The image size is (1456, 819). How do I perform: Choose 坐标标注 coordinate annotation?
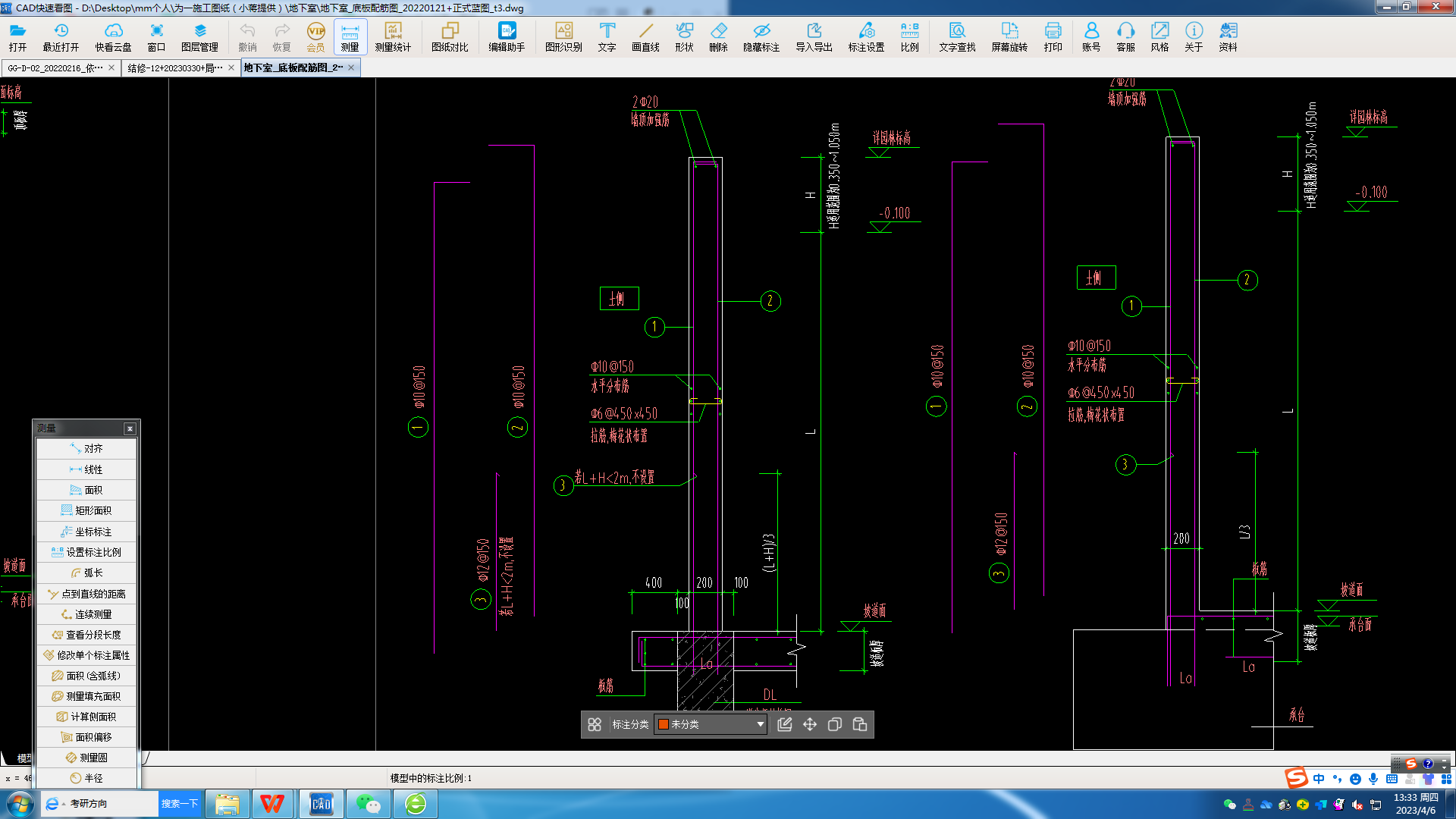[86, 532]
